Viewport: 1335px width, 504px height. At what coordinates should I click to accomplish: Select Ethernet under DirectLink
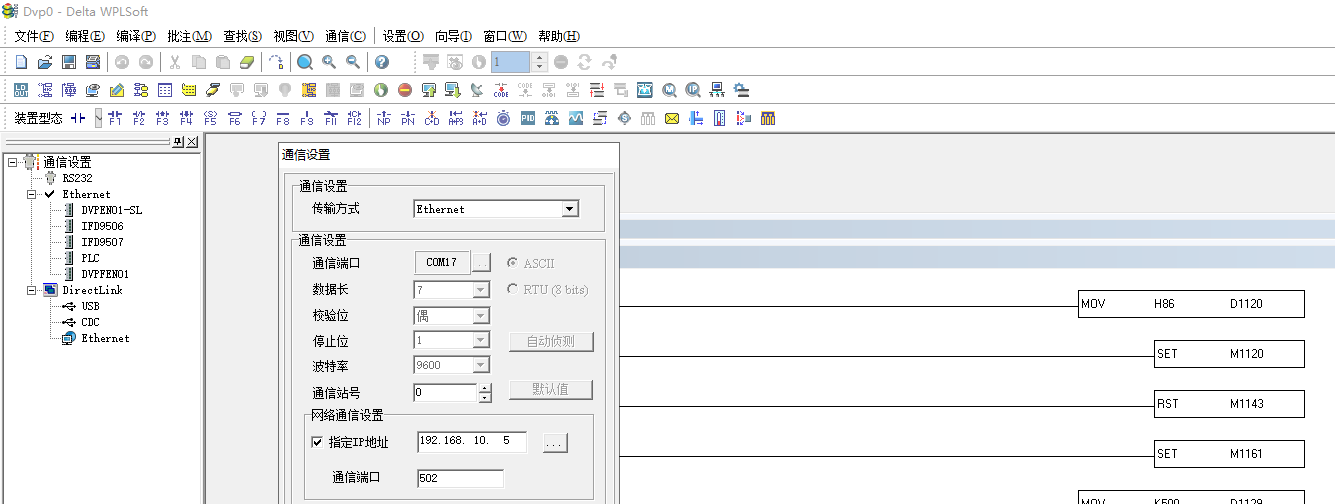coord(105,338)
